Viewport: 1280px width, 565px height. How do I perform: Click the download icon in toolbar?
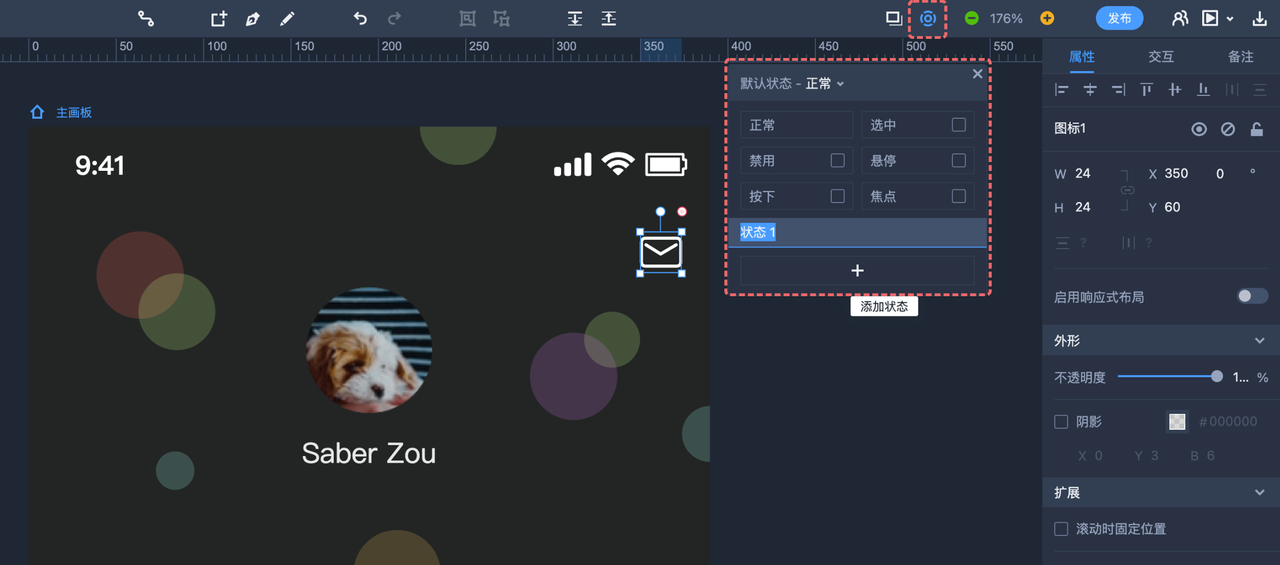[x=1260, y=18]
